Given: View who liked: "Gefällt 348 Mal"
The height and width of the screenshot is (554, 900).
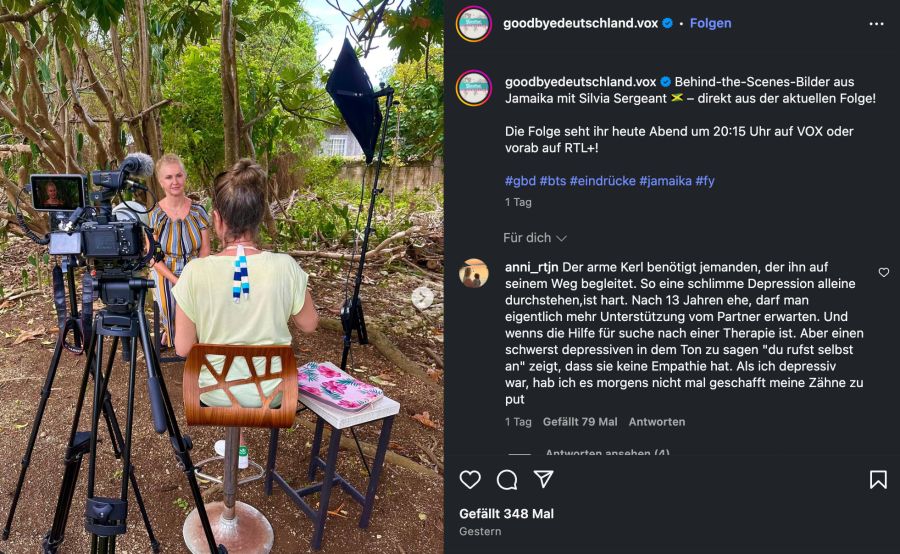Looking at the screenshot, I should click(x=506, y=514).
